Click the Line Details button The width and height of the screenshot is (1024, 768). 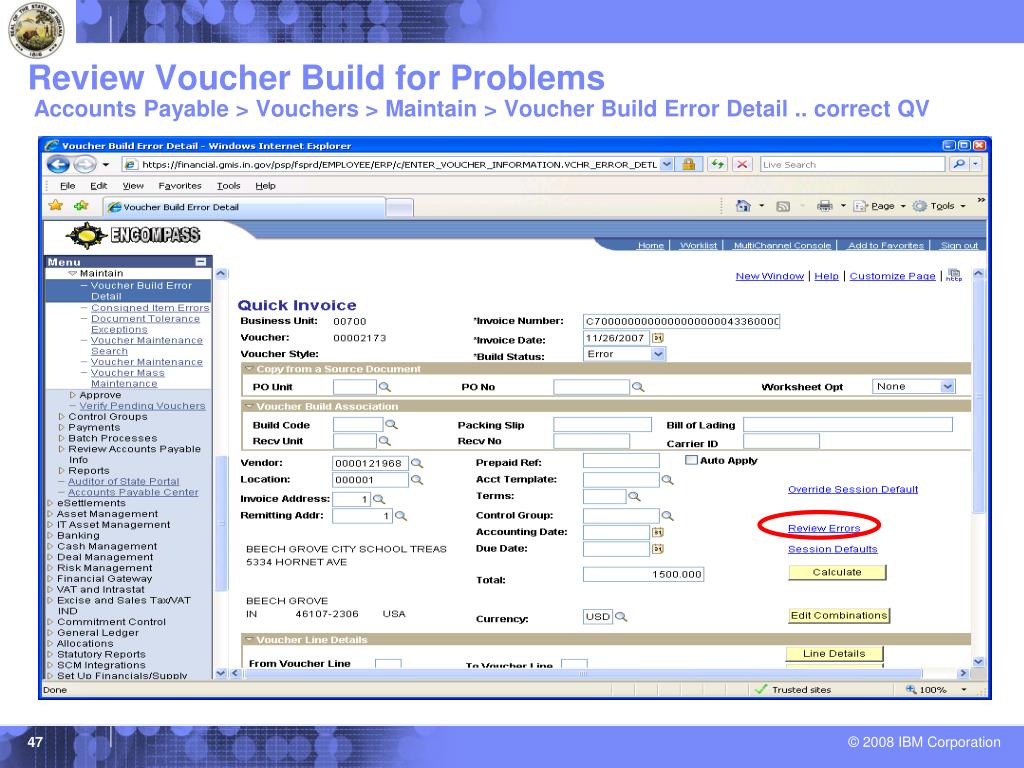[834, 654]
